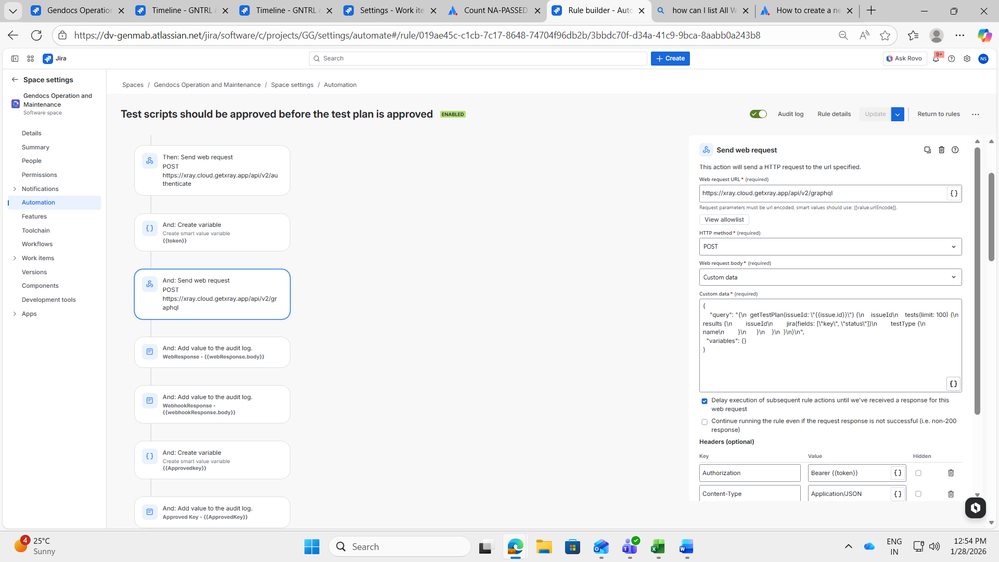Expand the Notifications settings section
999x562 pixels.
(15, 189)
